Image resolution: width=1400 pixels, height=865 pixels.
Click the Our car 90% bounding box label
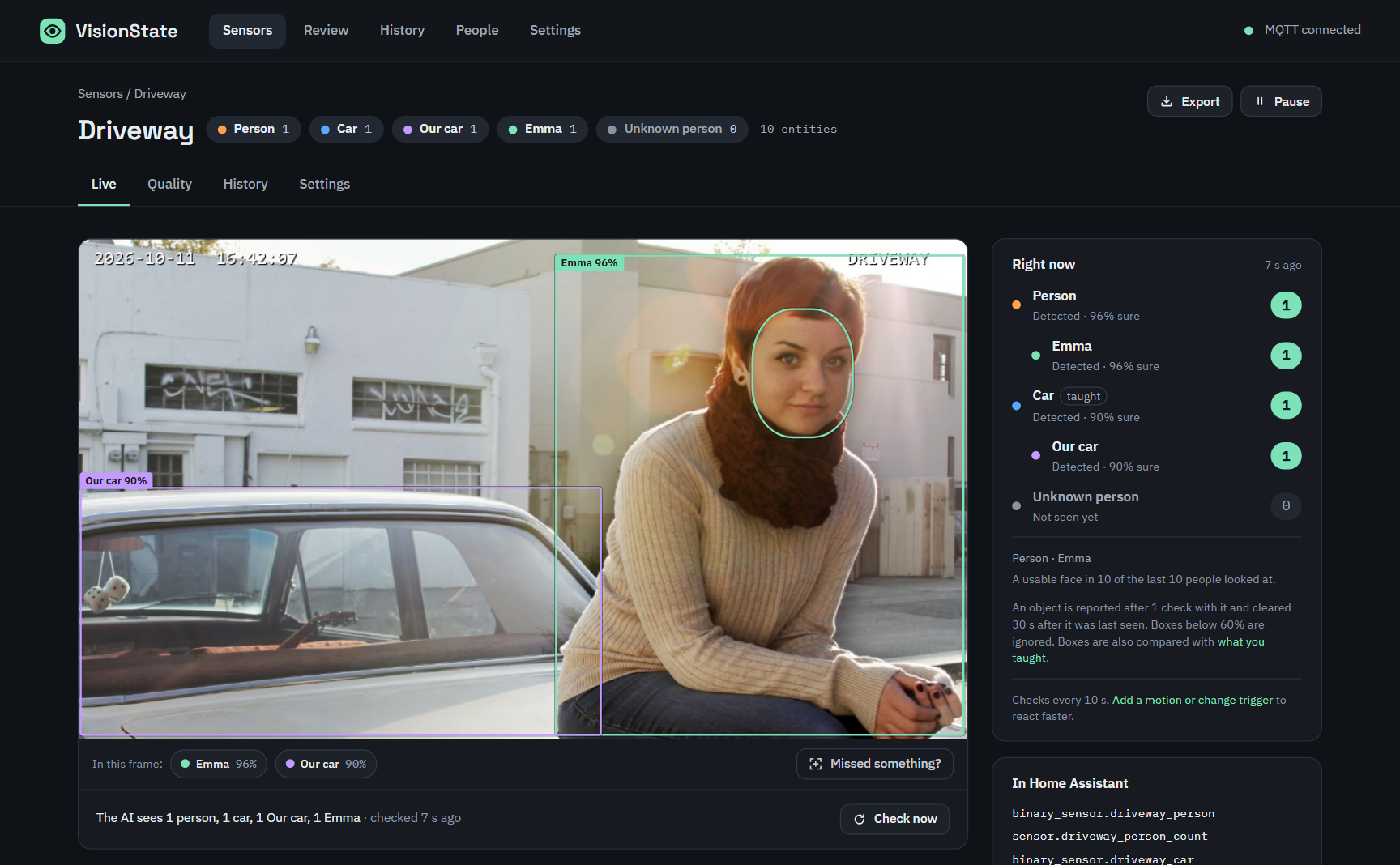(116, 480)
